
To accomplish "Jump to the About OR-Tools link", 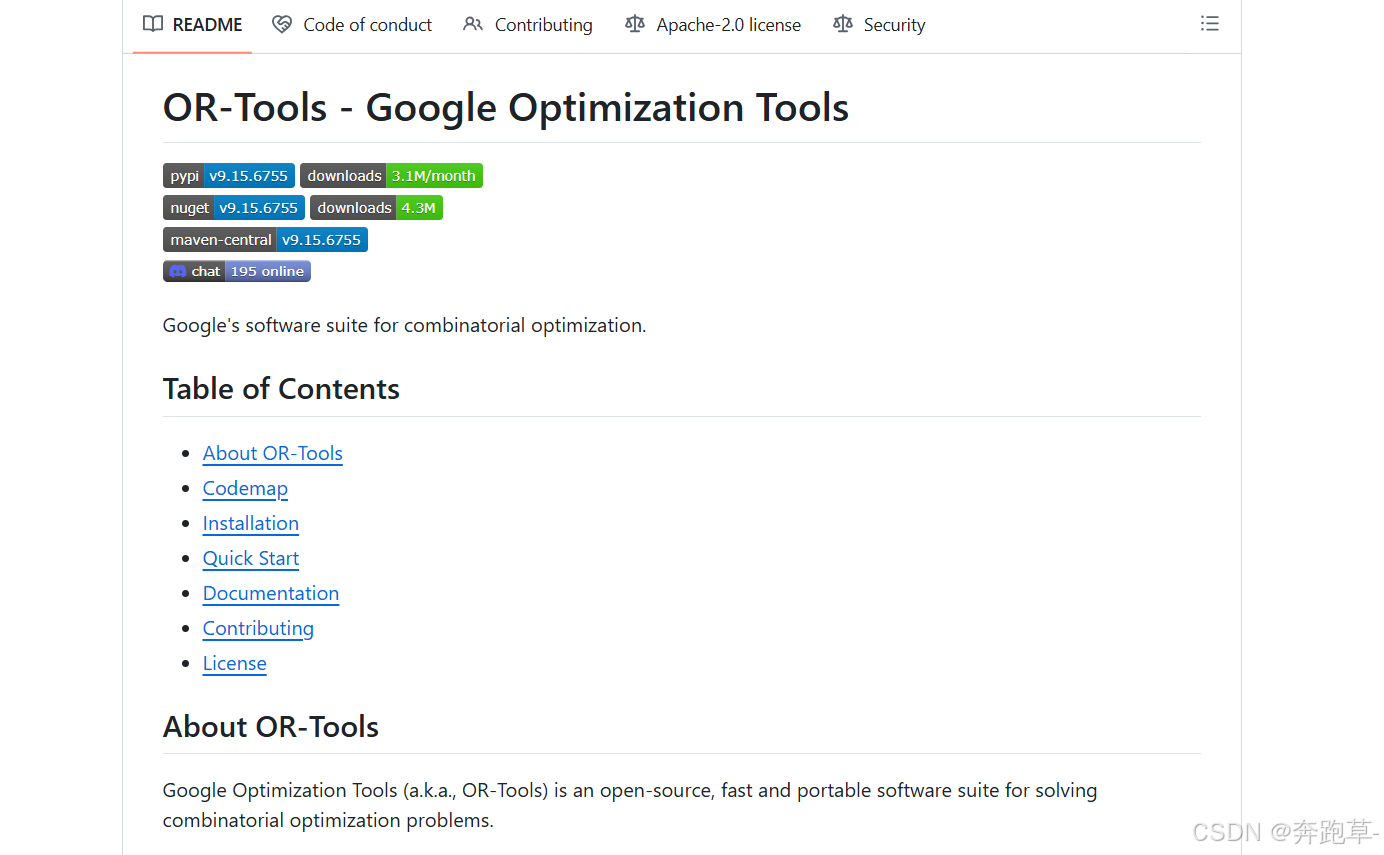I will (x=273, y=453).
